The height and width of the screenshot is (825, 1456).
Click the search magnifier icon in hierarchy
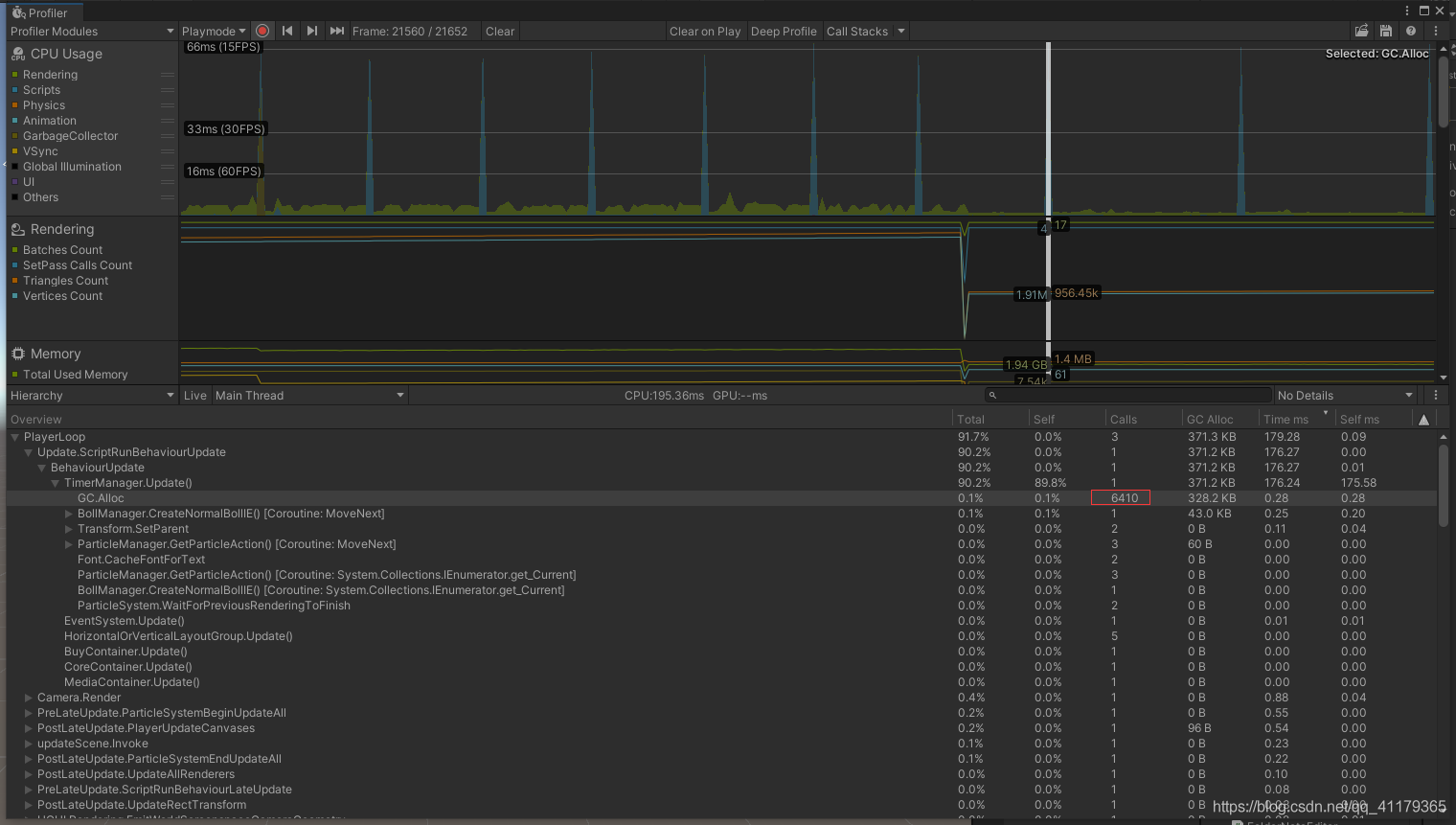click(x=993, y=395)
